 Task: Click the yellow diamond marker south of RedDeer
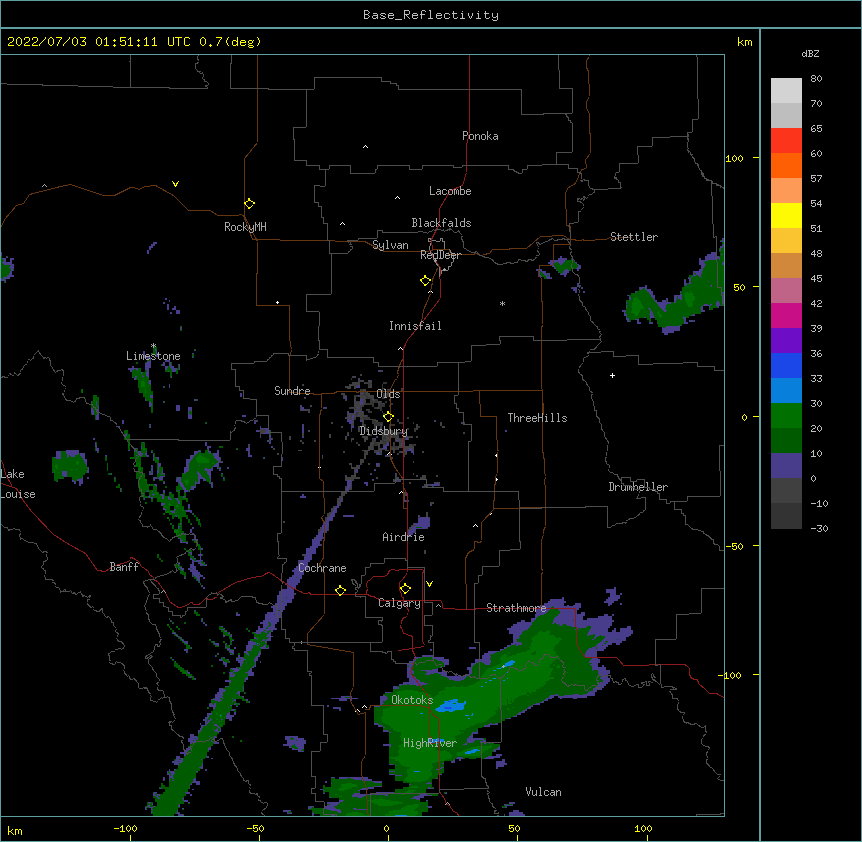point(426,281)
